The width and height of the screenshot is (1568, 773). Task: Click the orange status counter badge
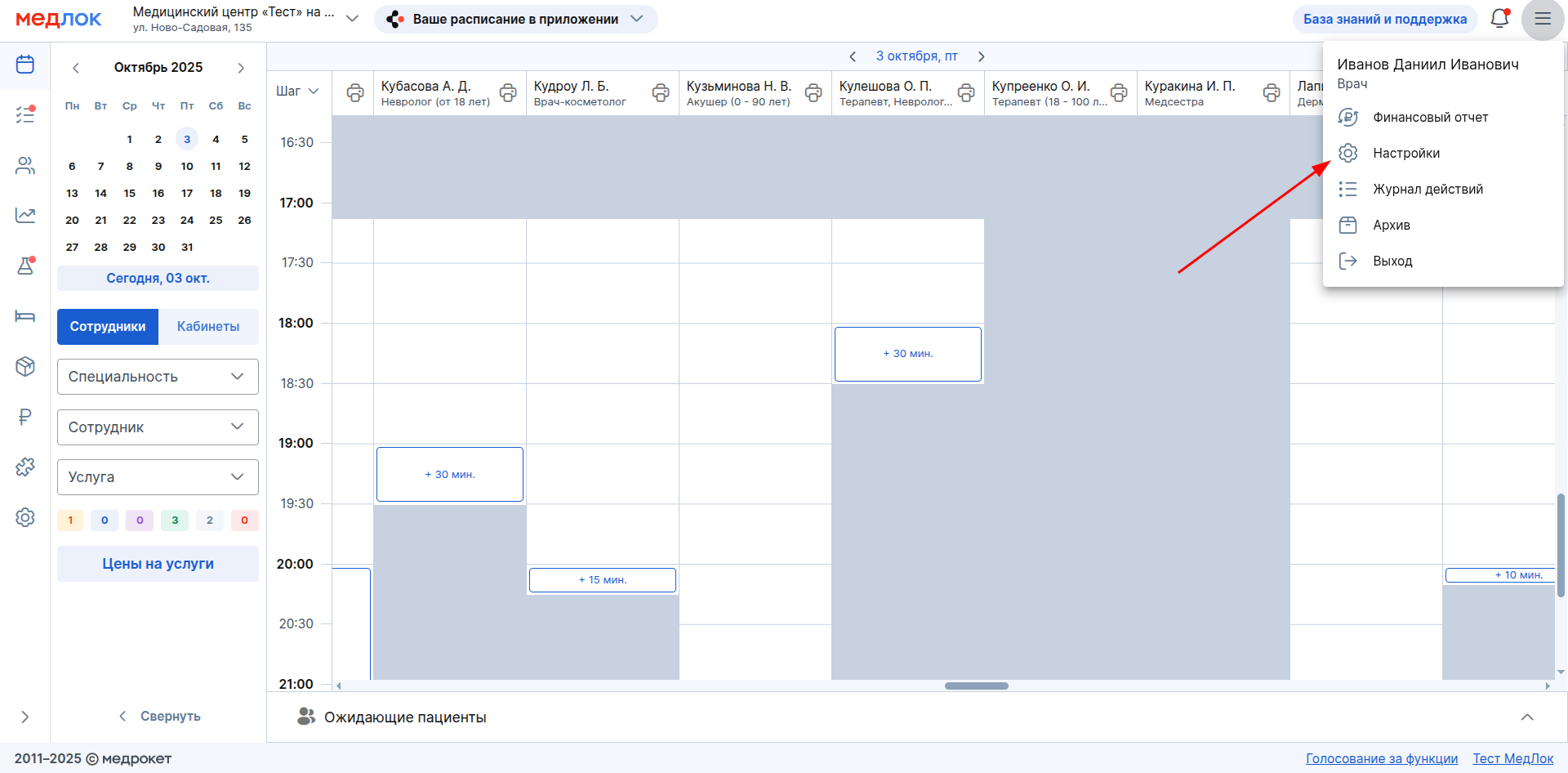point(70,521)
